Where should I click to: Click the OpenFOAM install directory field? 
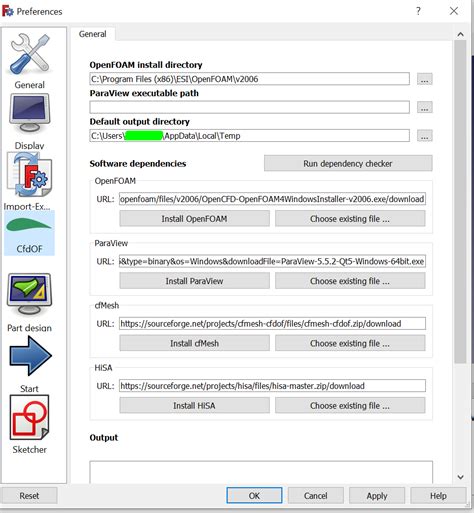pyautogui.click(x=249, y=79)
